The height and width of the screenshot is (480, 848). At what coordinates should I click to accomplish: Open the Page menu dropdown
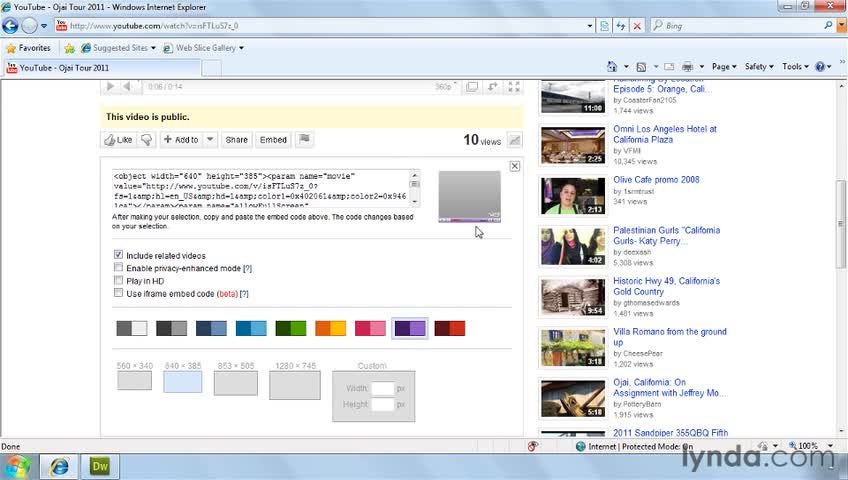(724, 67)
